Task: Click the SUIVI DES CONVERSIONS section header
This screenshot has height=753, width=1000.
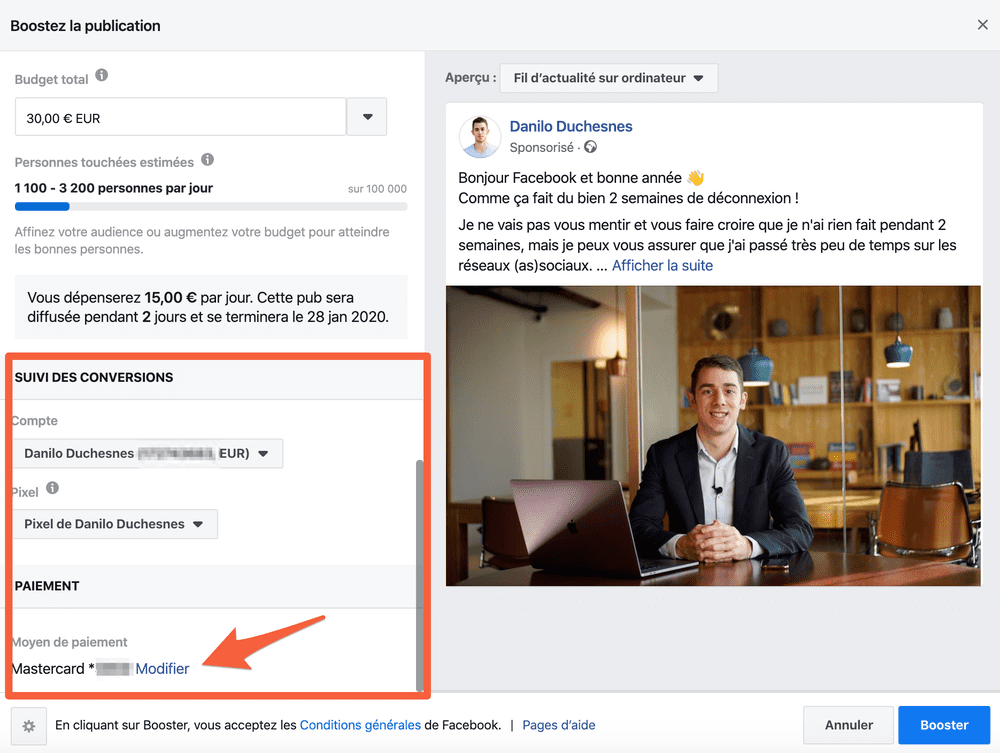Action: (x=94, y=378)
